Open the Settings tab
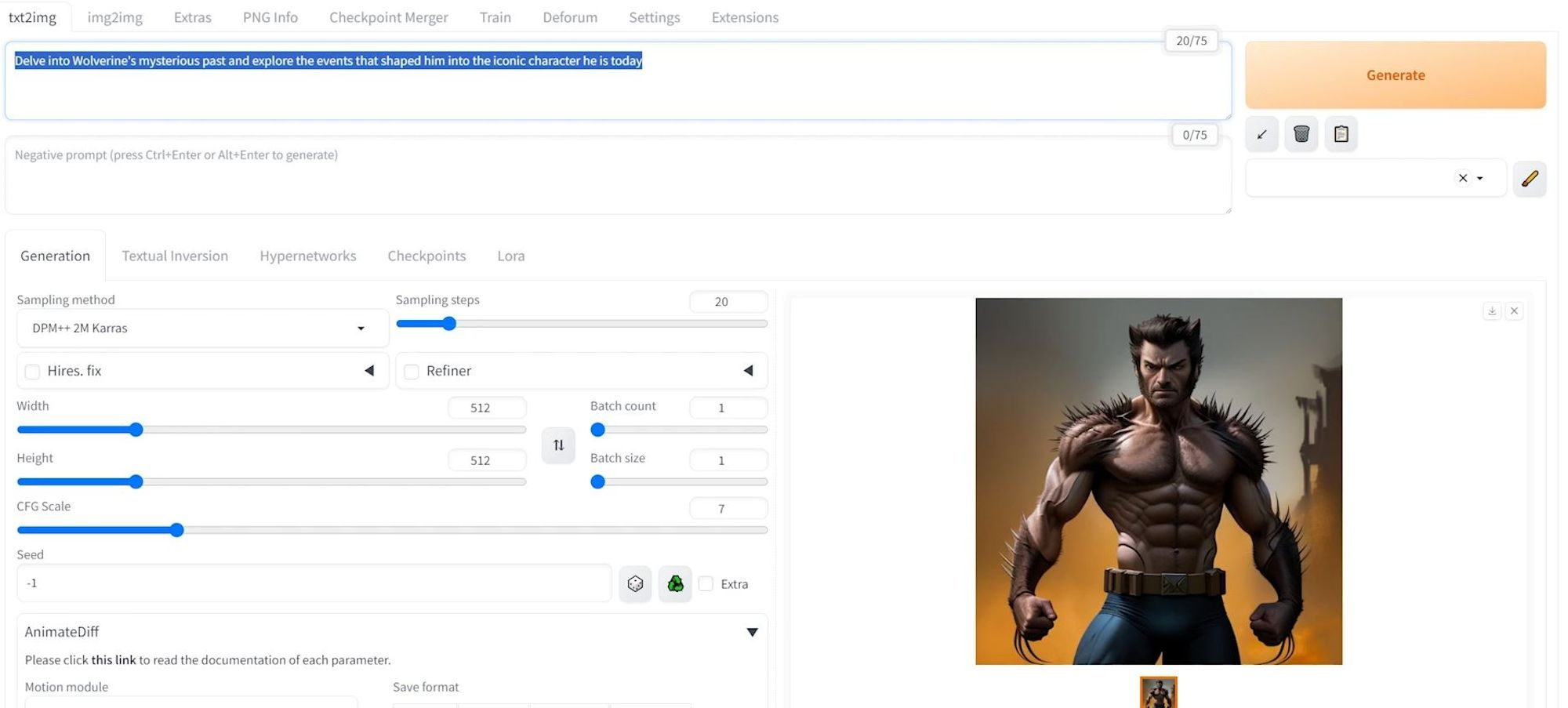This screenshot has width=1568, height=708. [654, 17]
